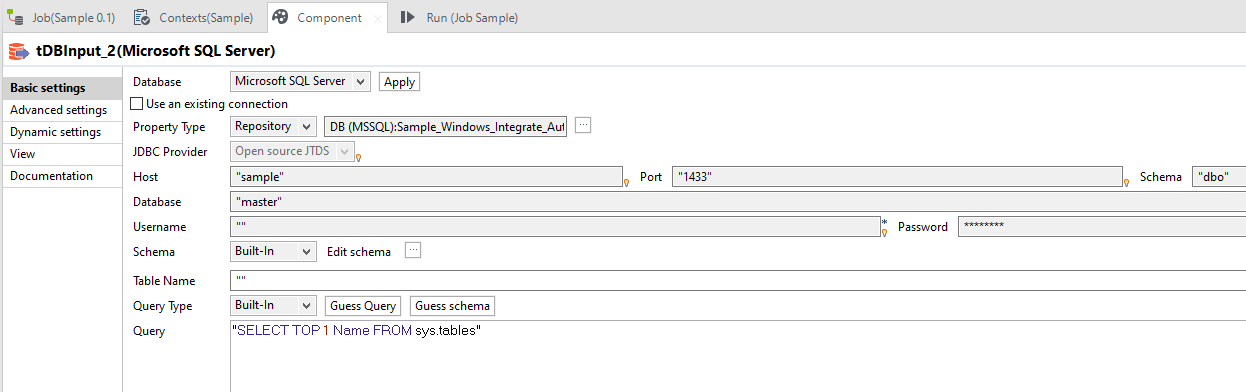Open the Documentation section
This screenshot has height=392, width=1246.
tap(61, 176)
